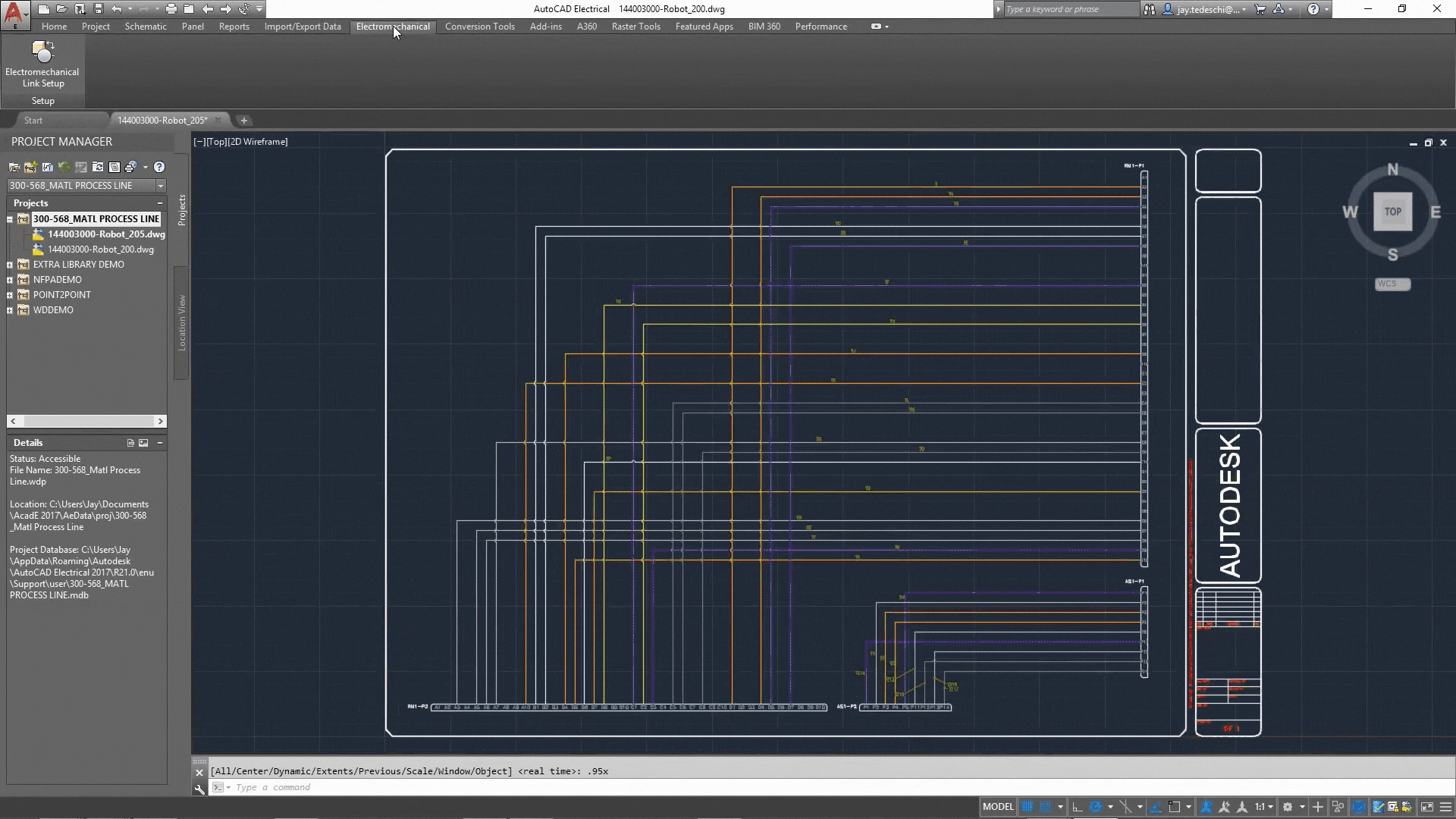
Task: Click Publish/Plot icon in Project Manager toolbar
Action: click(x=130, y=167)
